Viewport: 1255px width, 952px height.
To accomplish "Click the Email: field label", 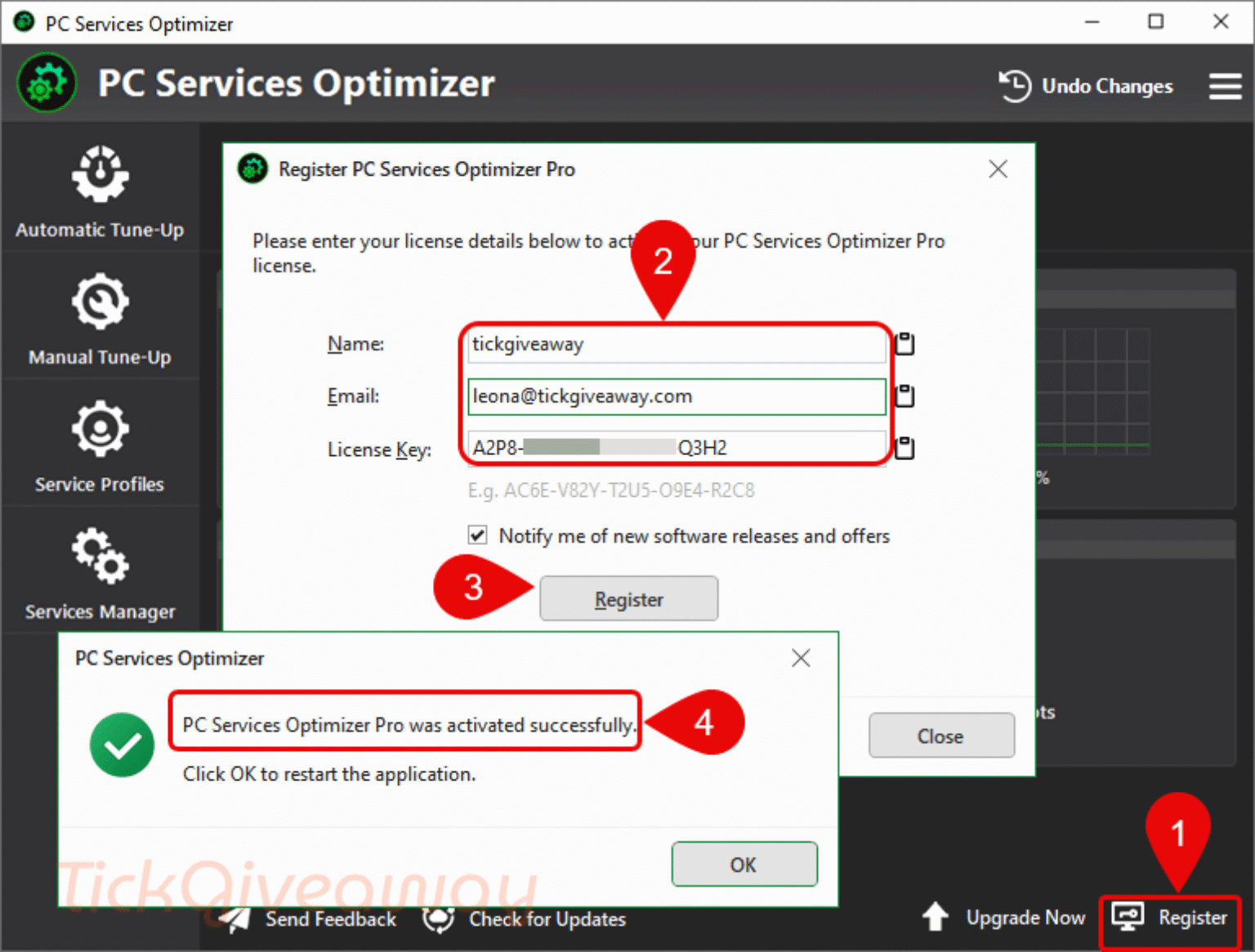I will coord(353,396).
